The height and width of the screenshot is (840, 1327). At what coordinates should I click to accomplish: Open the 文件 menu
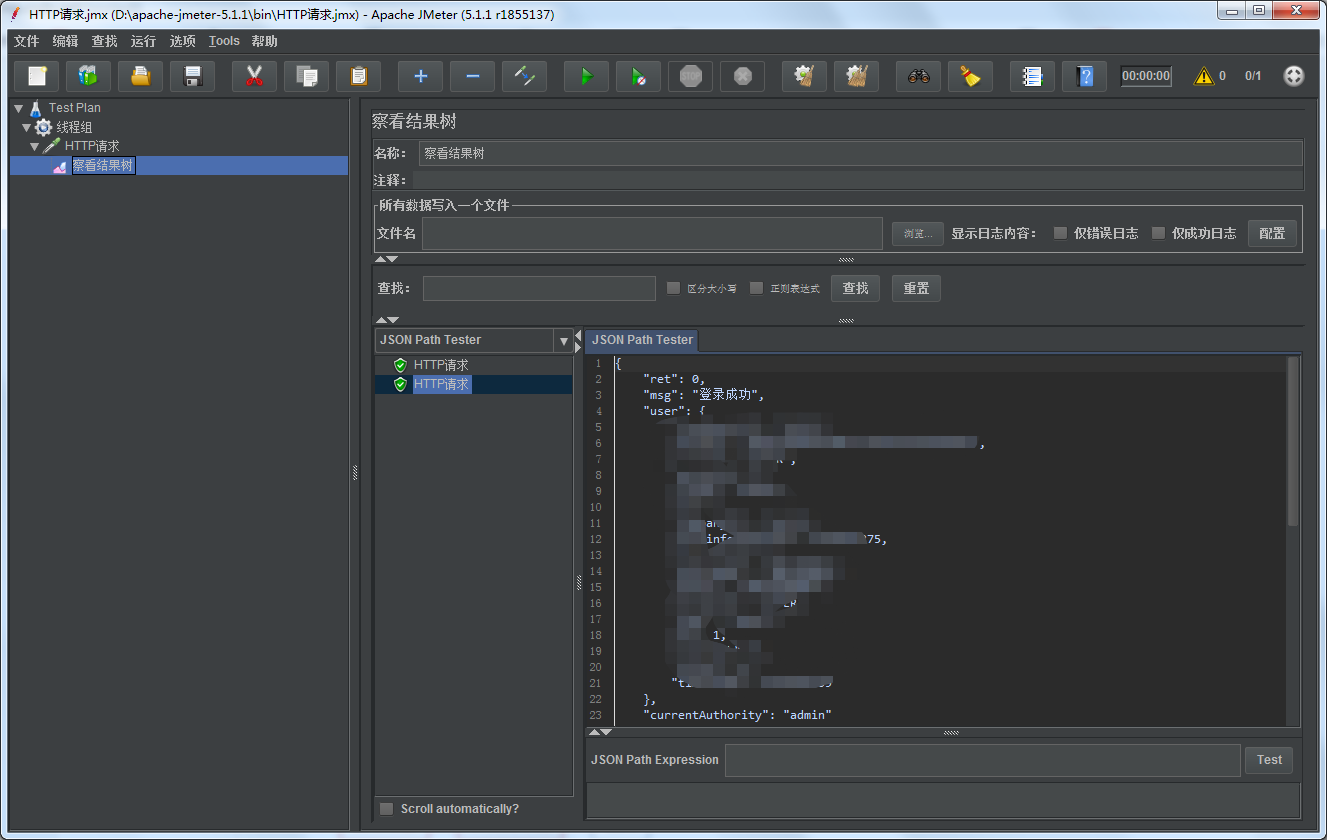26,41
